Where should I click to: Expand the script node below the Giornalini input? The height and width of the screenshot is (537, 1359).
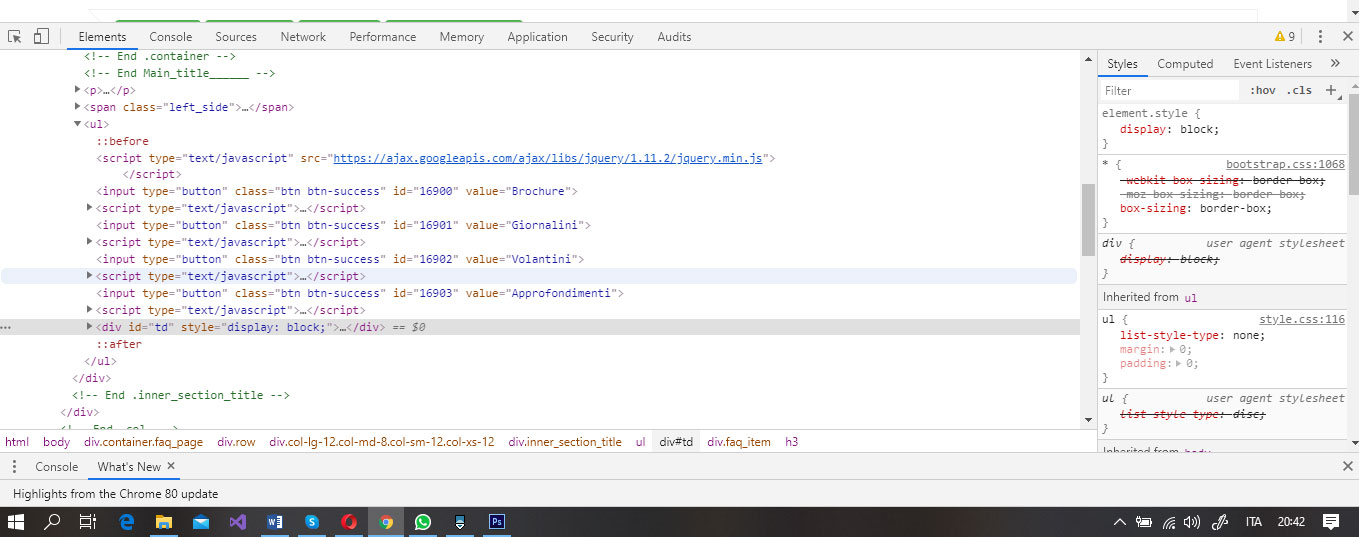(x=90, y=242)
